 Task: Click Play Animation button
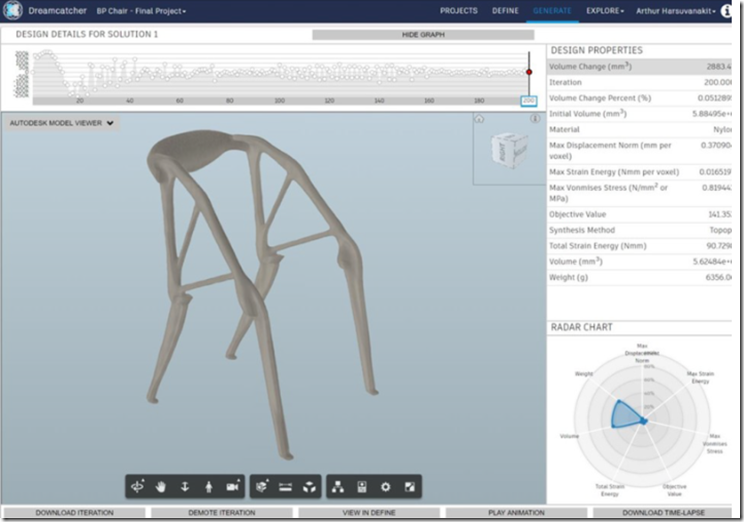point(516,513)
